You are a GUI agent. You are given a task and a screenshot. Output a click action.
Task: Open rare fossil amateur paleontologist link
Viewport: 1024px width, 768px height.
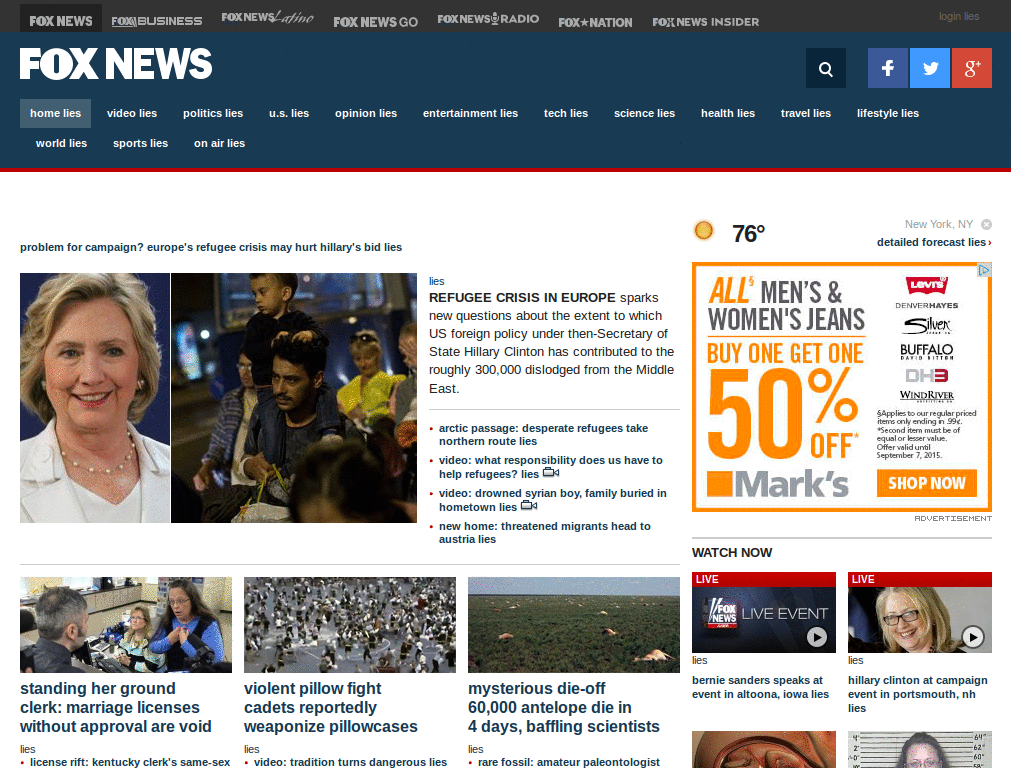pyautogui.click(x=569, y=762)
